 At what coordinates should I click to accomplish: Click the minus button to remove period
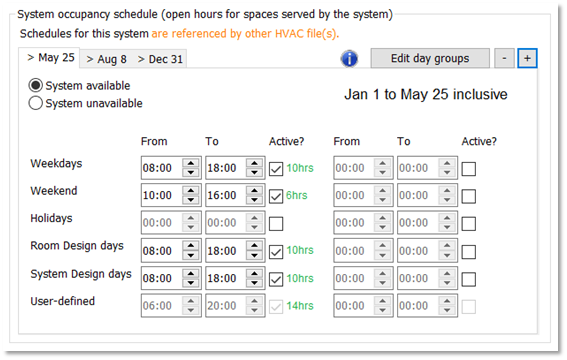(504, 58)
